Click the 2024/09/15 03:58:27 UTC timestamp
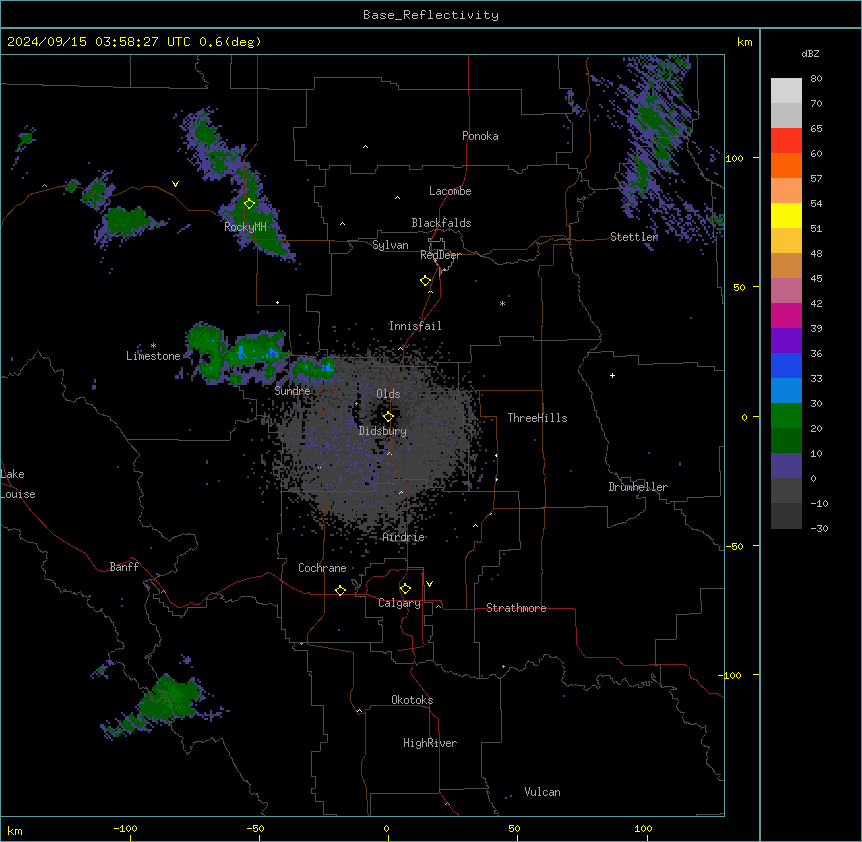862x842 pixels. (98, 42)
